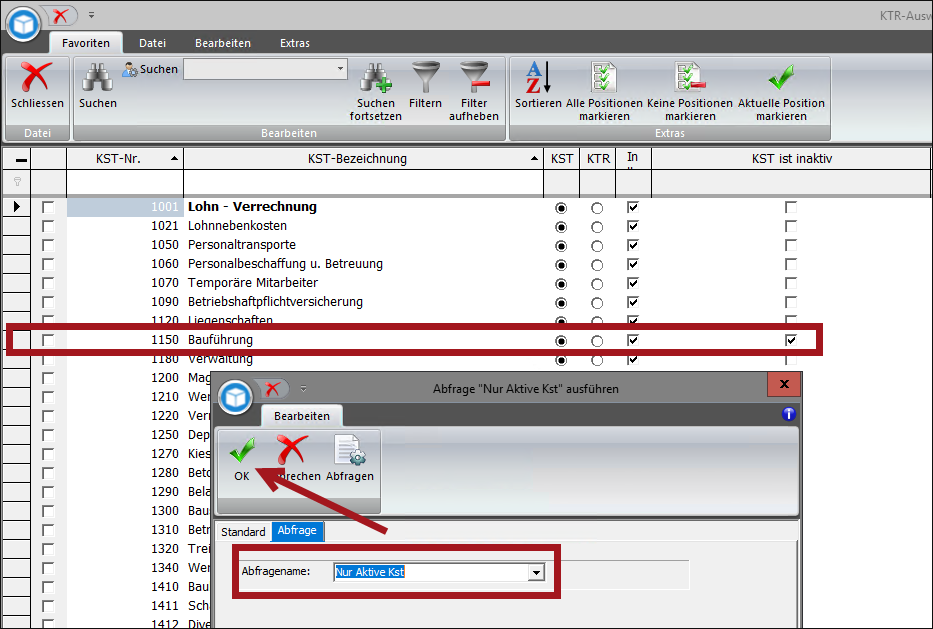Sort by KST-Nr. column header arrow
This screenshot has width=933, height=629.
[x=175, y=159]
